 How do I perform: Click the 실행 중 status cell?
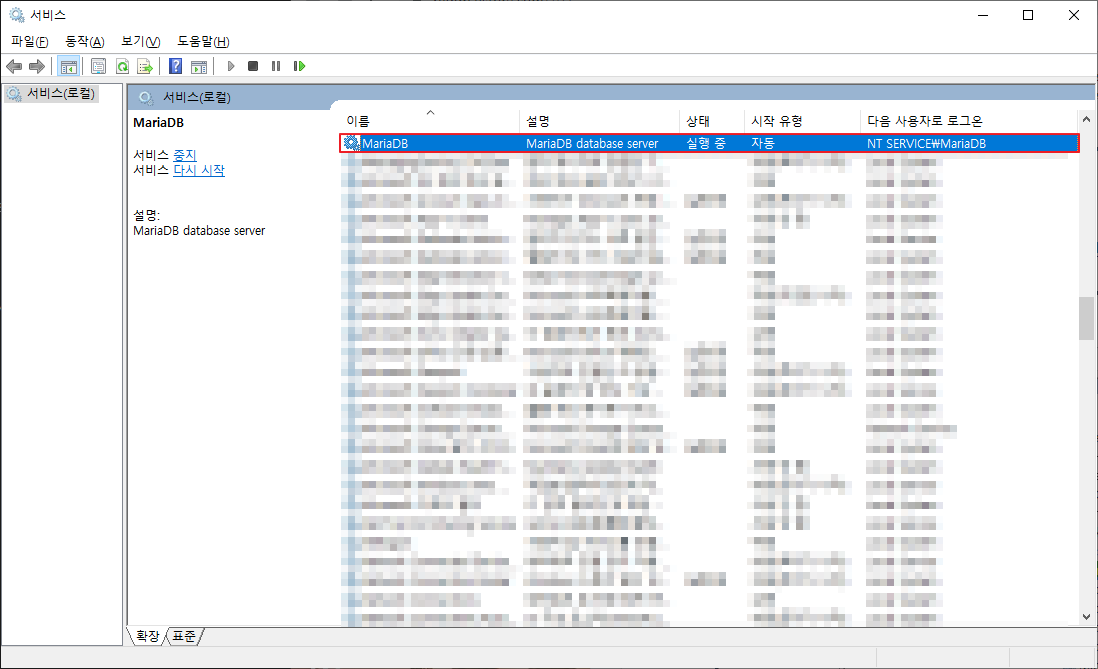pyautogui.click(x=706, y=144)
